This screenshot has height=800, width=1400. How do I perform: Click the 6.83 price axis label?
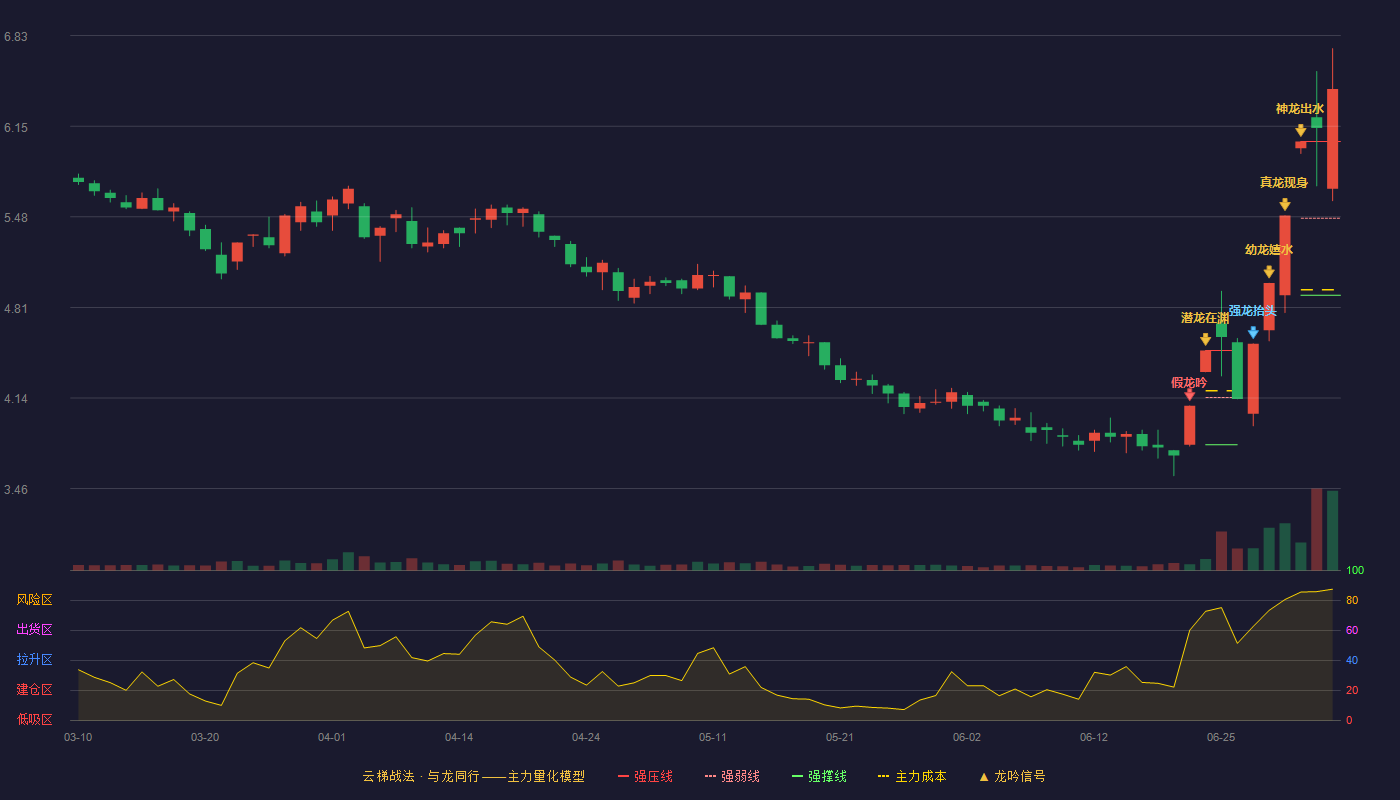15,37
